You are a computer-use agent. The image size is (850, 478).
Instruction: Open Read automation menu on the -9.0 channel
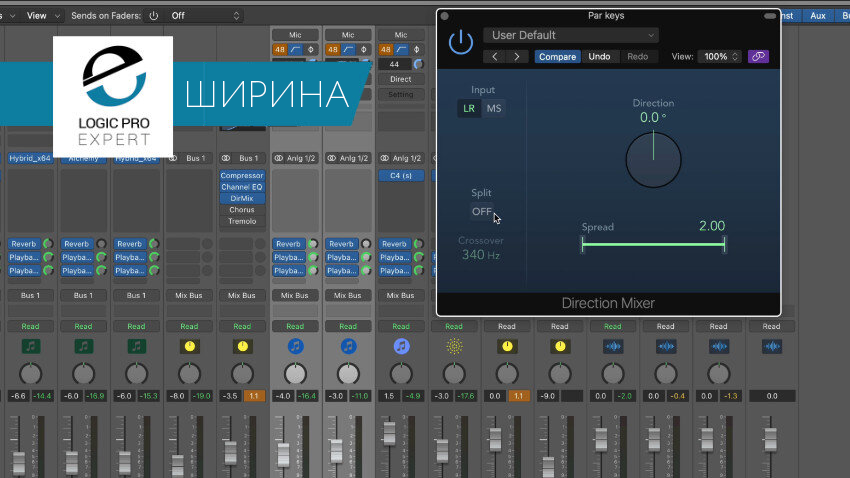[560, 326]
